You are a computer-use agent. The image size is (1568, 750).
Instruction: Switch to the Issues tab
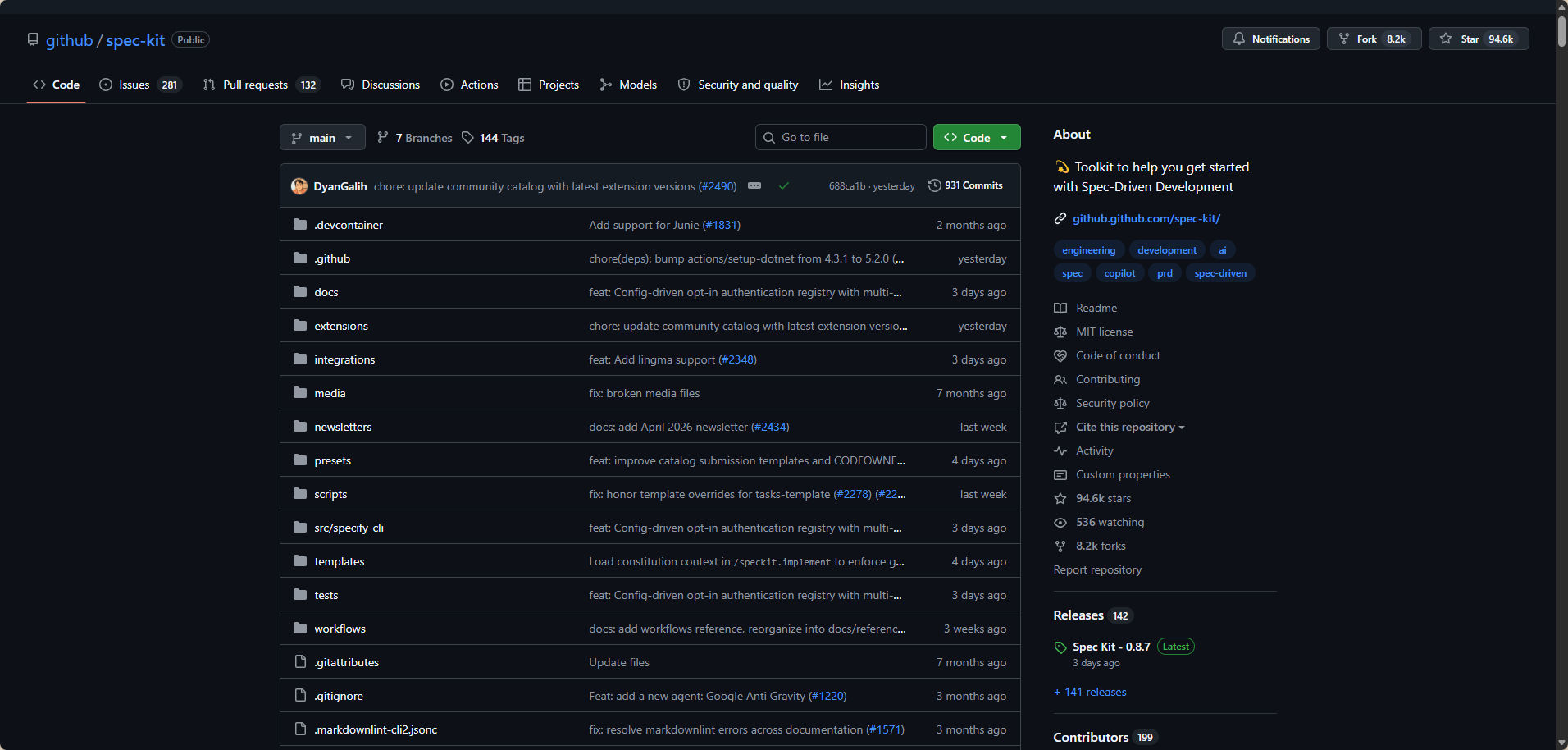139,85
